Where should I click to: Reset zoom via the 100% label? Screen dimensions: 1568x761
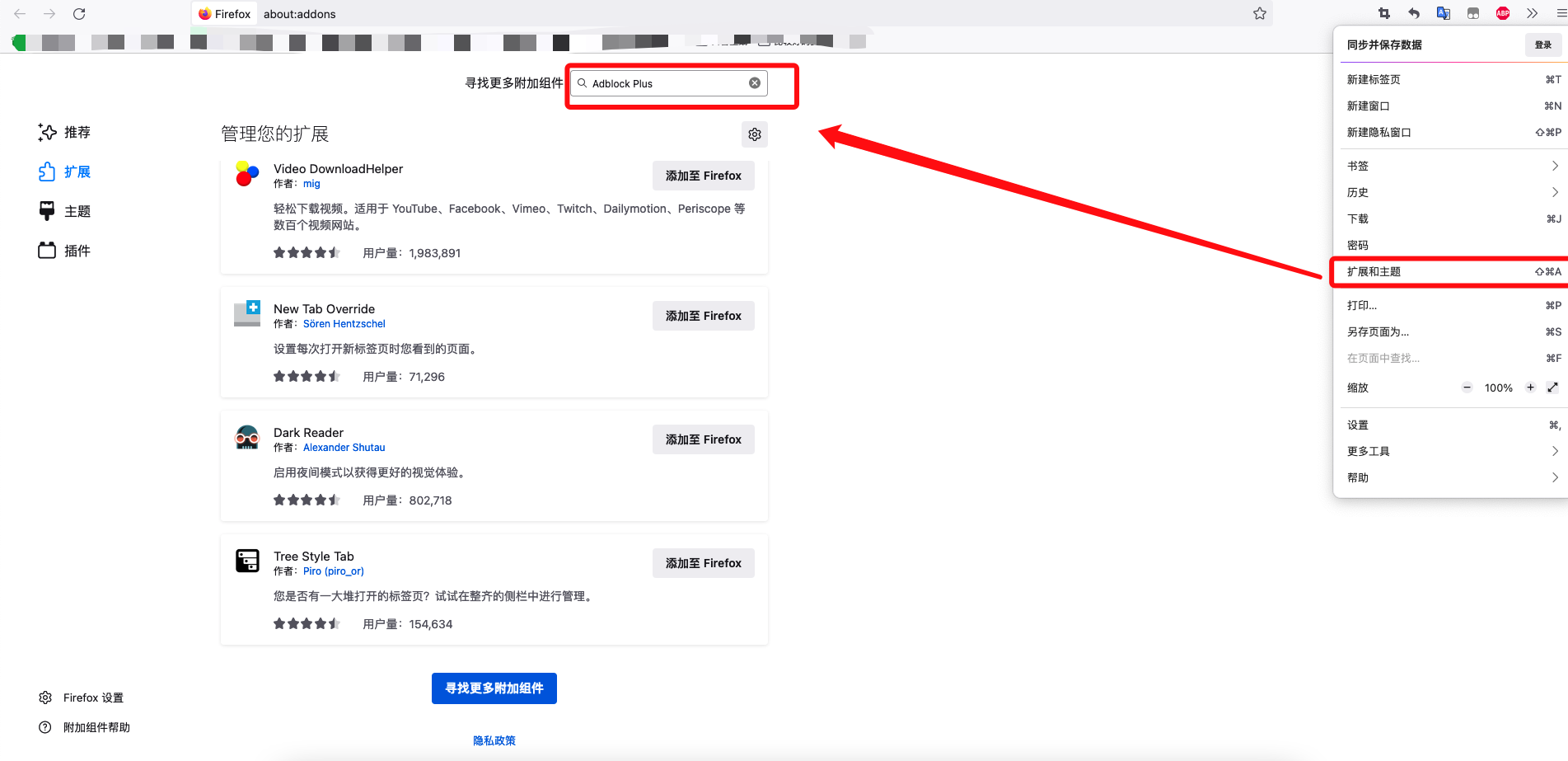[x=1499, y=388]
